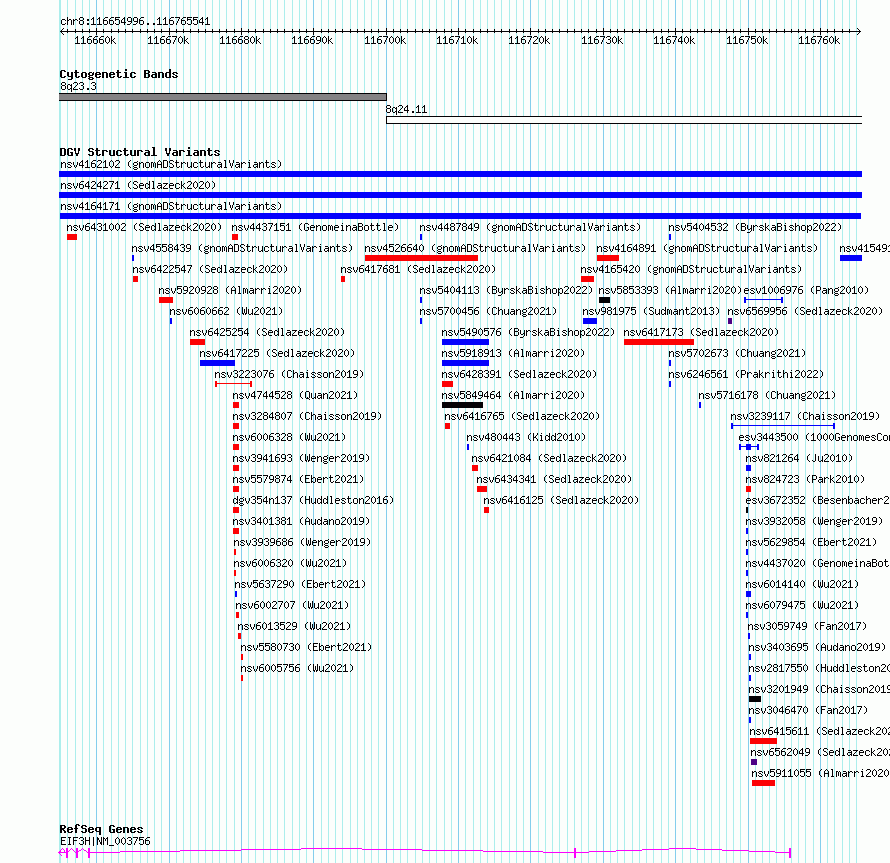The image size is (890, 863).
Task: Select the nsv4164171 gnomAD variant label
Action: pyautogui.click(x=171, y=206)
